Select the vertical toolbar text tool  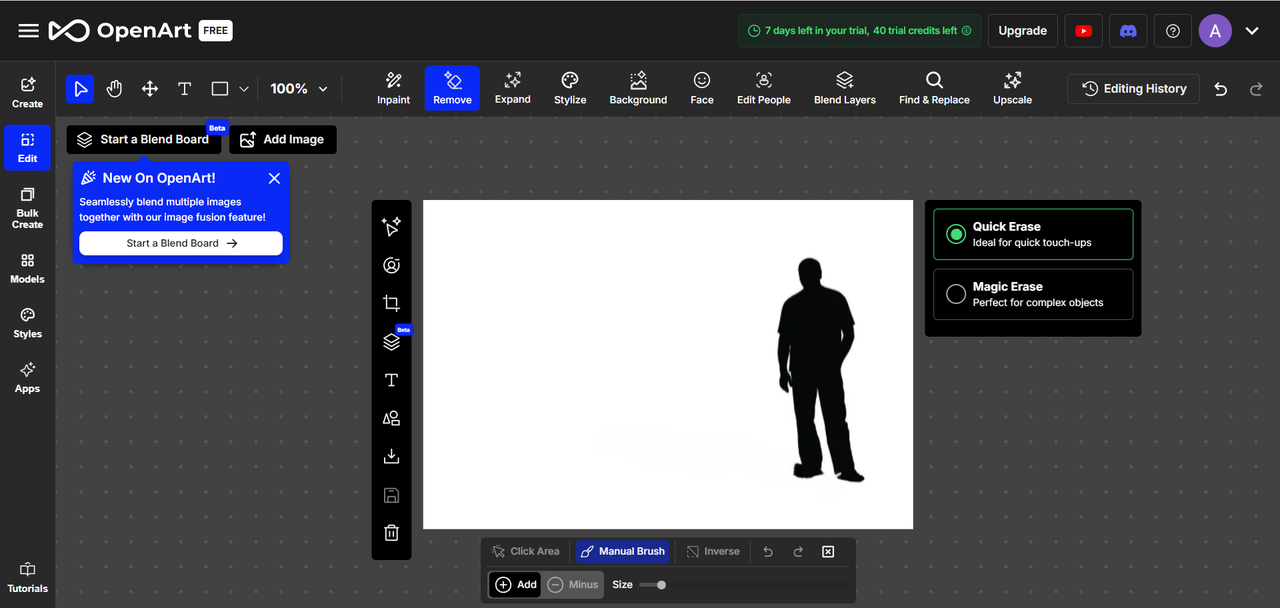pos(391,380)
